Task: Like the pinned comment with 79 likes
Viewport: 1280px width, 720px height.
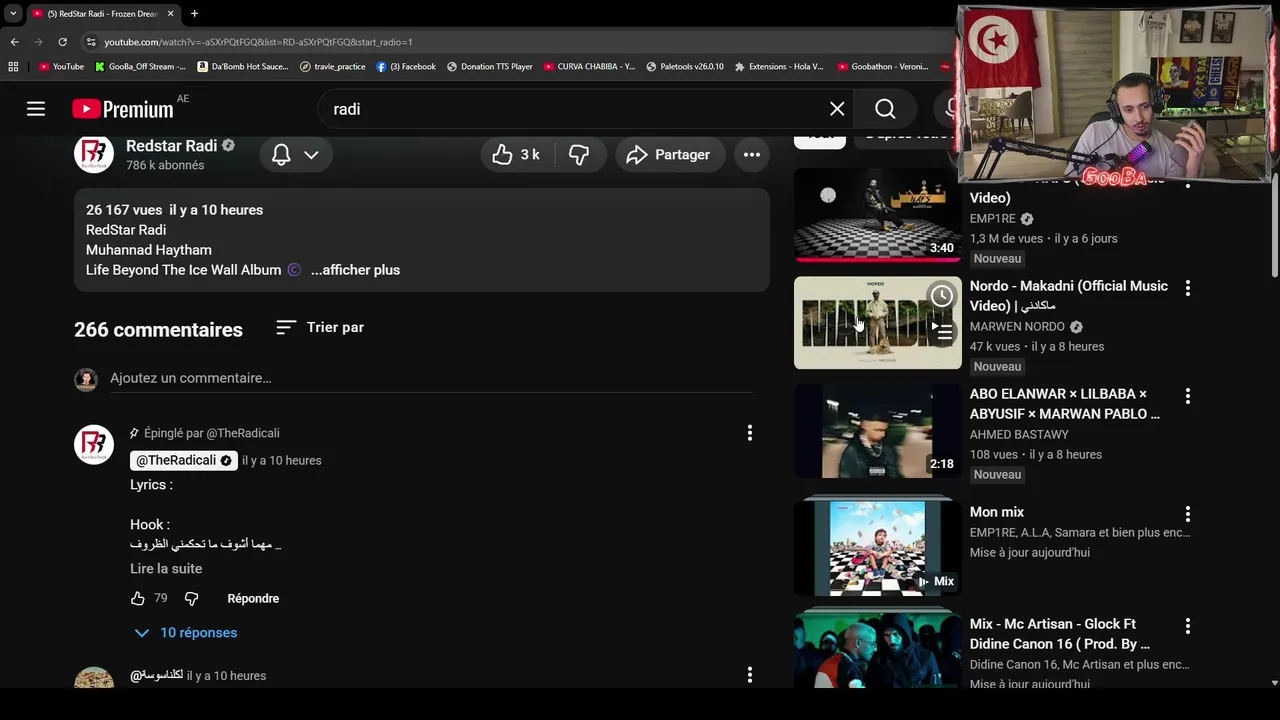Action: click(x=138, y=598)
